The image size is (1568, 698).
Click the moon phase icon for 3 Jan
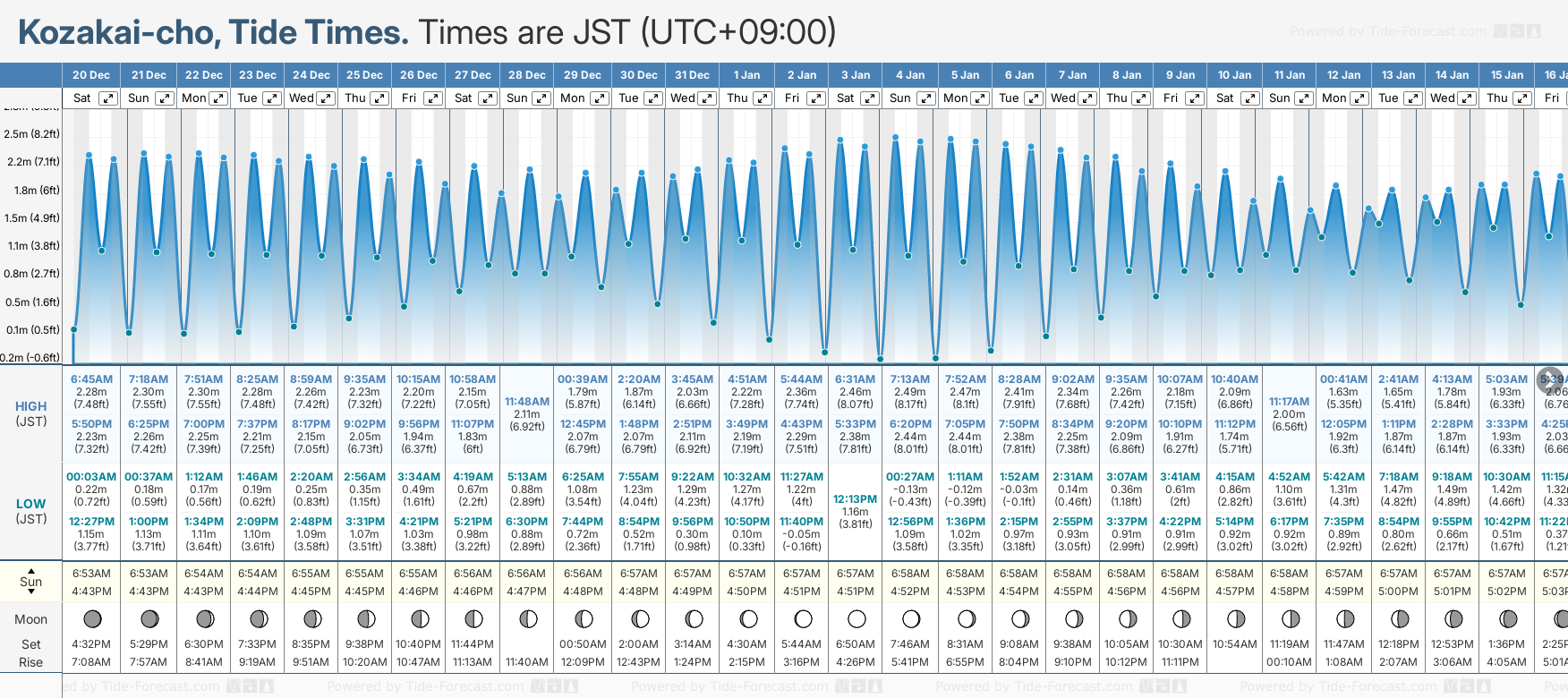pyautogui.click(x=856, y=618)
